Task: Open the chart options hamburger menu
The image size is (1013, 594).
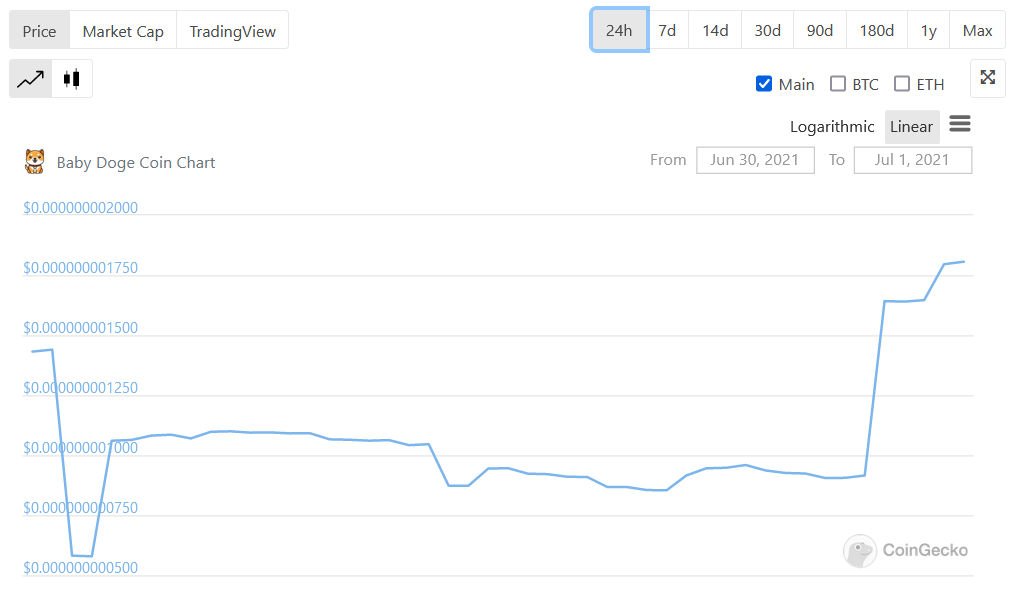Action: [959, 123]
